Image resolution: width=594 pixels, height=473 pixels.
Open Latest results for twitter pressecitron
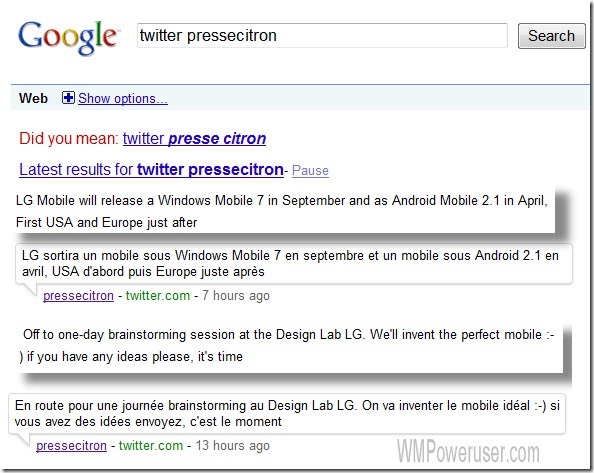(151, 170)
